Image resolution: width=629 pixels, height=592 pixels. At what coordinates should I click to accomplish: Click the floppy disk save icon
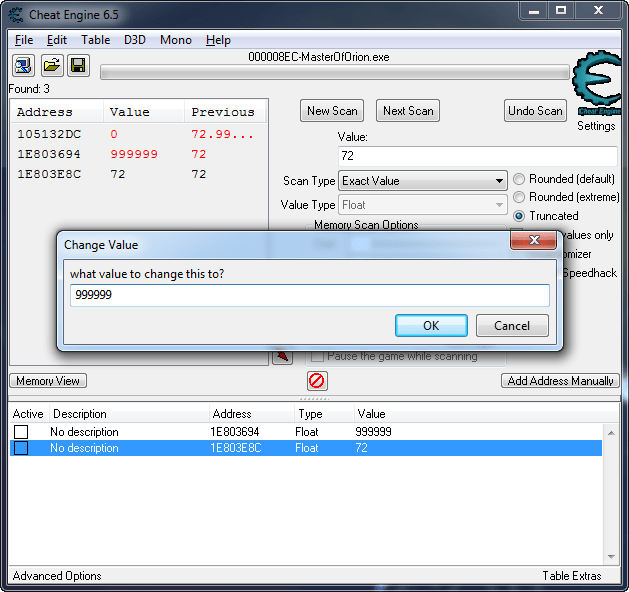pos(78,65)
